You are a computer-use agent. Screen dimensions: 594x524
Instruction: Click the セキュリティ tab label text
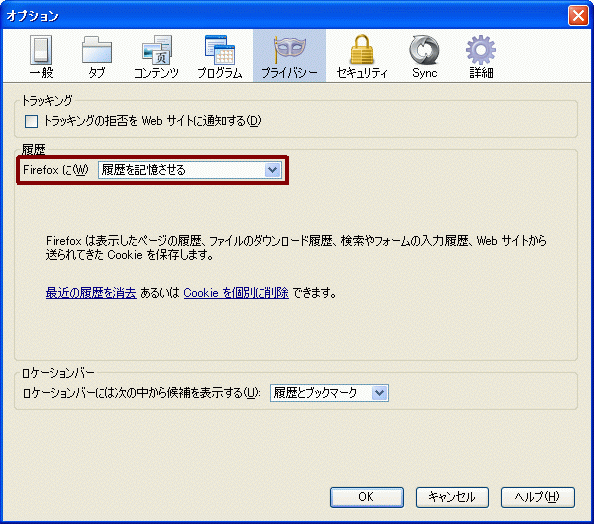(362, 73)
